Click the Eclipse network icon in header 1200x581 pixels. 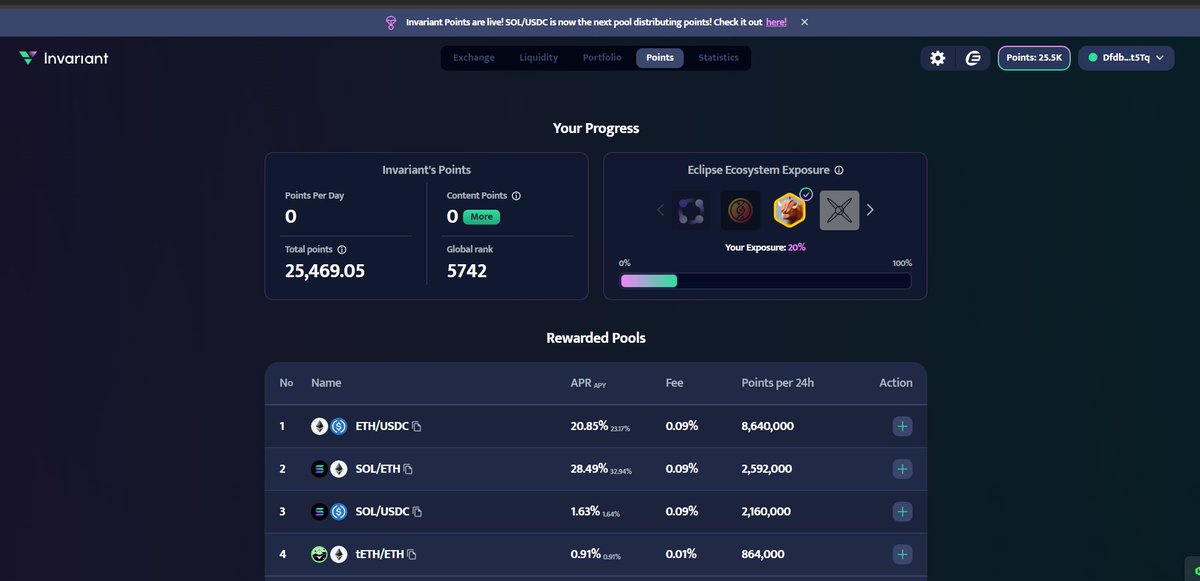click(x=973, y=58)
